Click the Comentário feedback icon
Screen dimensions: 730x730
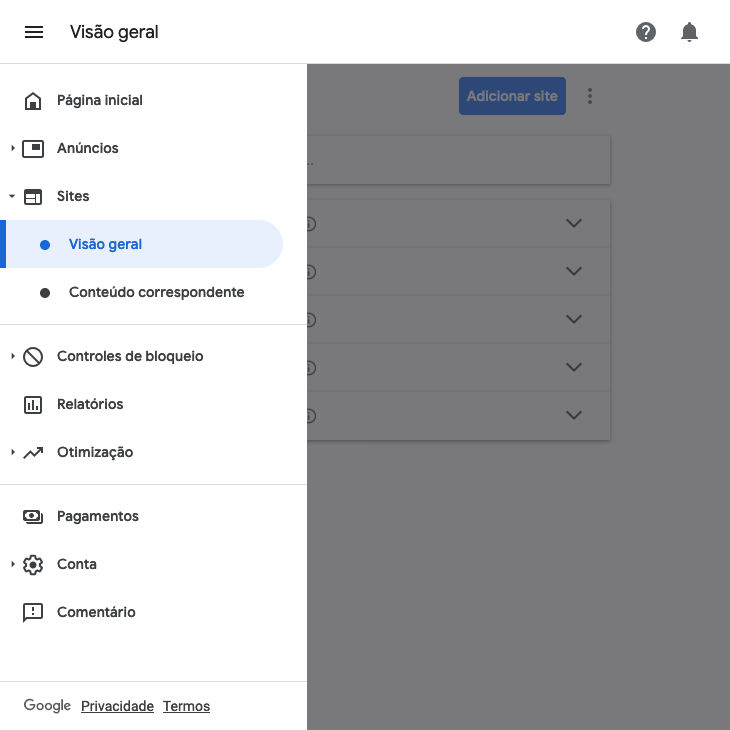point(33,612)
